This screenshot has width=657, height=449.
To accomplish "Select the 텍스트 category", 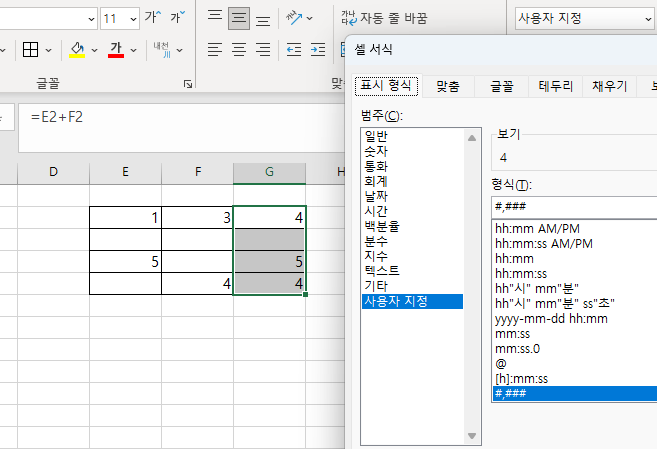I will 412,271.
